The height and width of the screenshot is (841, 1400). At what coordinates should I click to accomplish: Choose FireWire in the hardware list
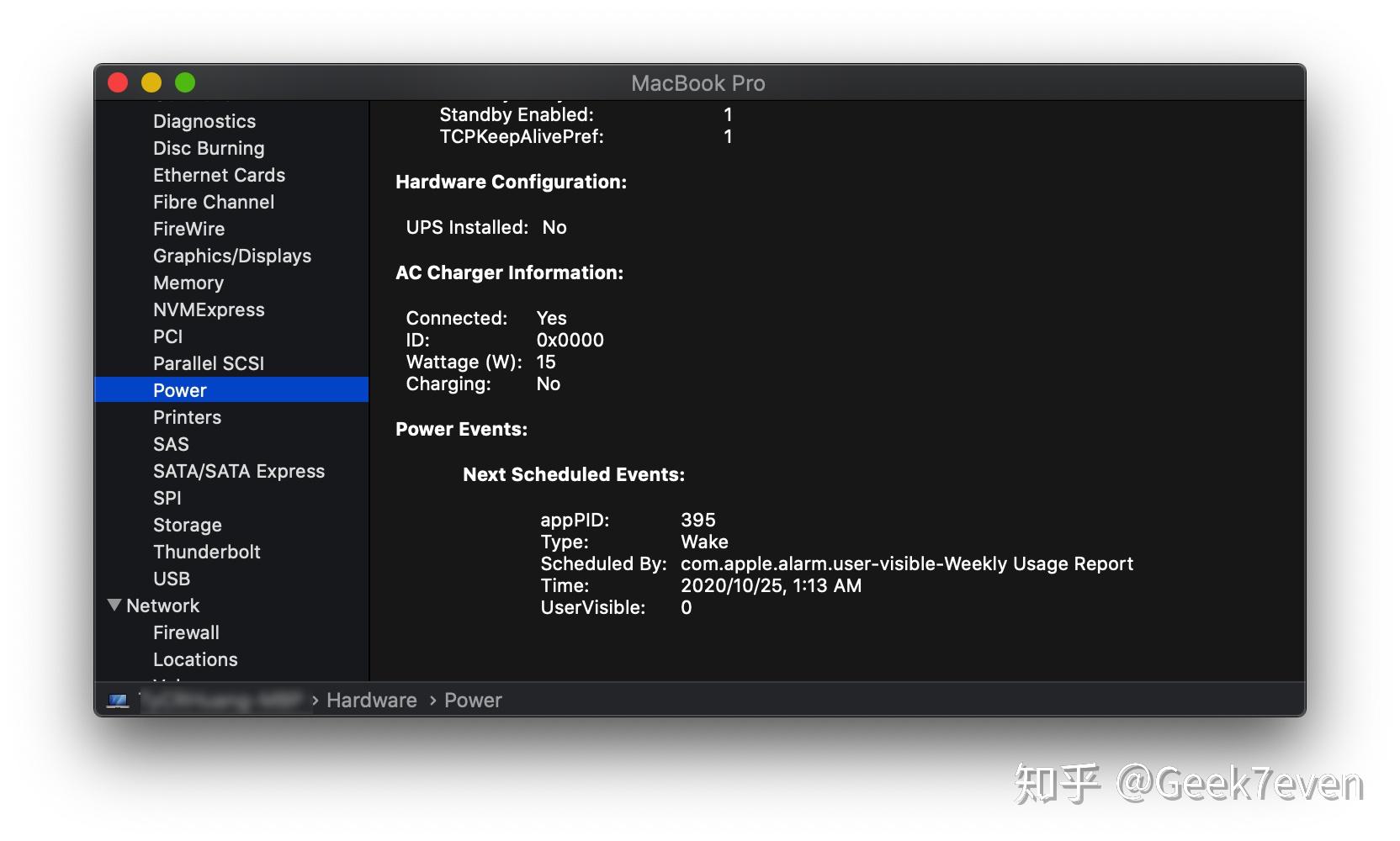(188, 229)
